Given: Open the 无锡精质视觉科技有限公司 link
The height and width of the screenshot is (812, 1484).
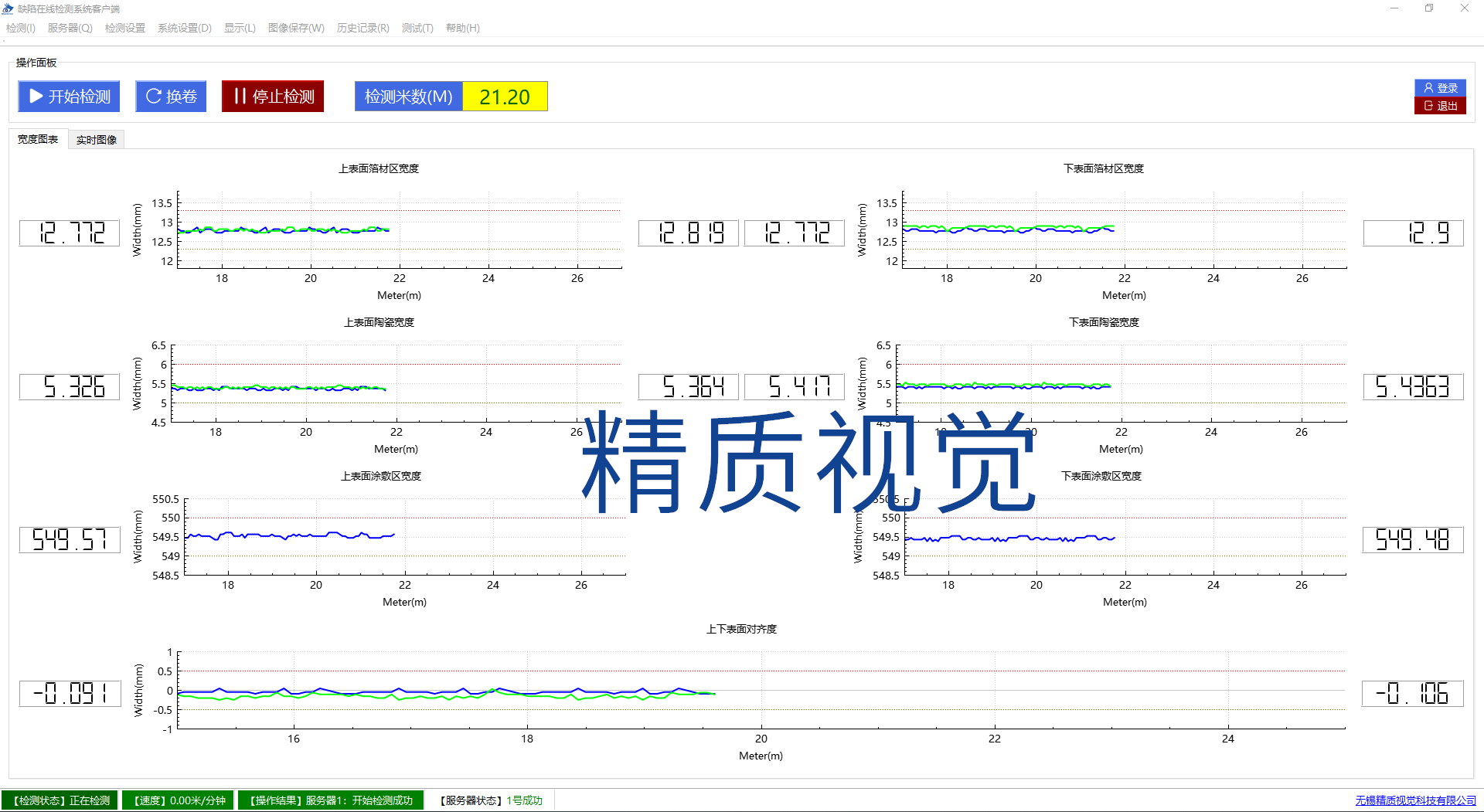Looking at the screenshot, I should [1415, 800].
